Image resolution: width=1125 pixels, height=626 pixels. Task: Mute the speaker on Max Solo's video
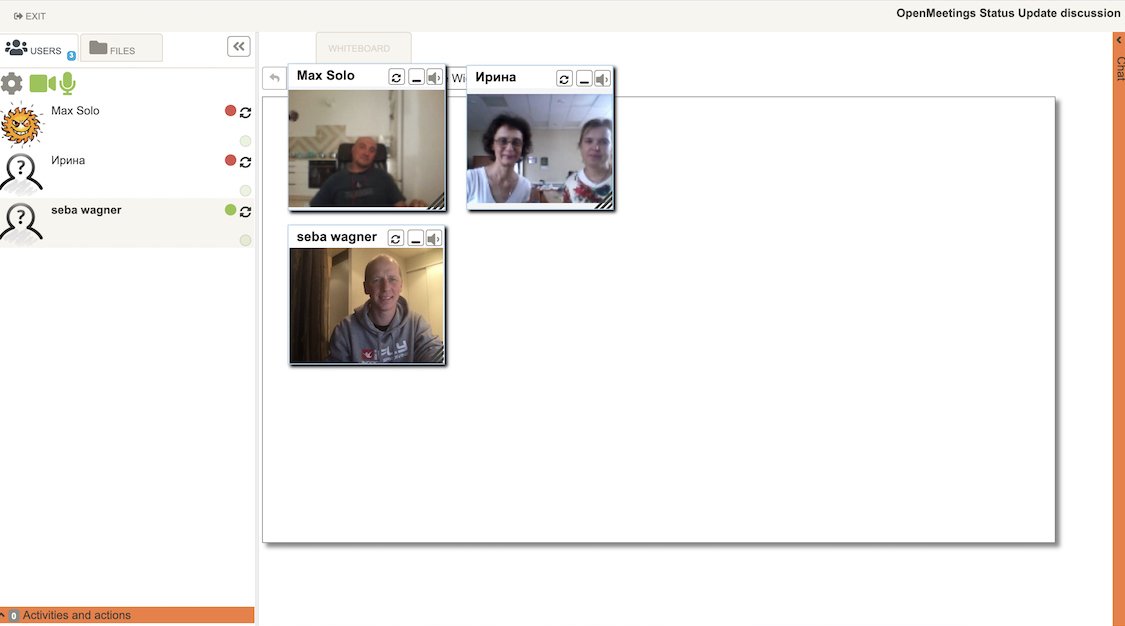coord(434,77)
